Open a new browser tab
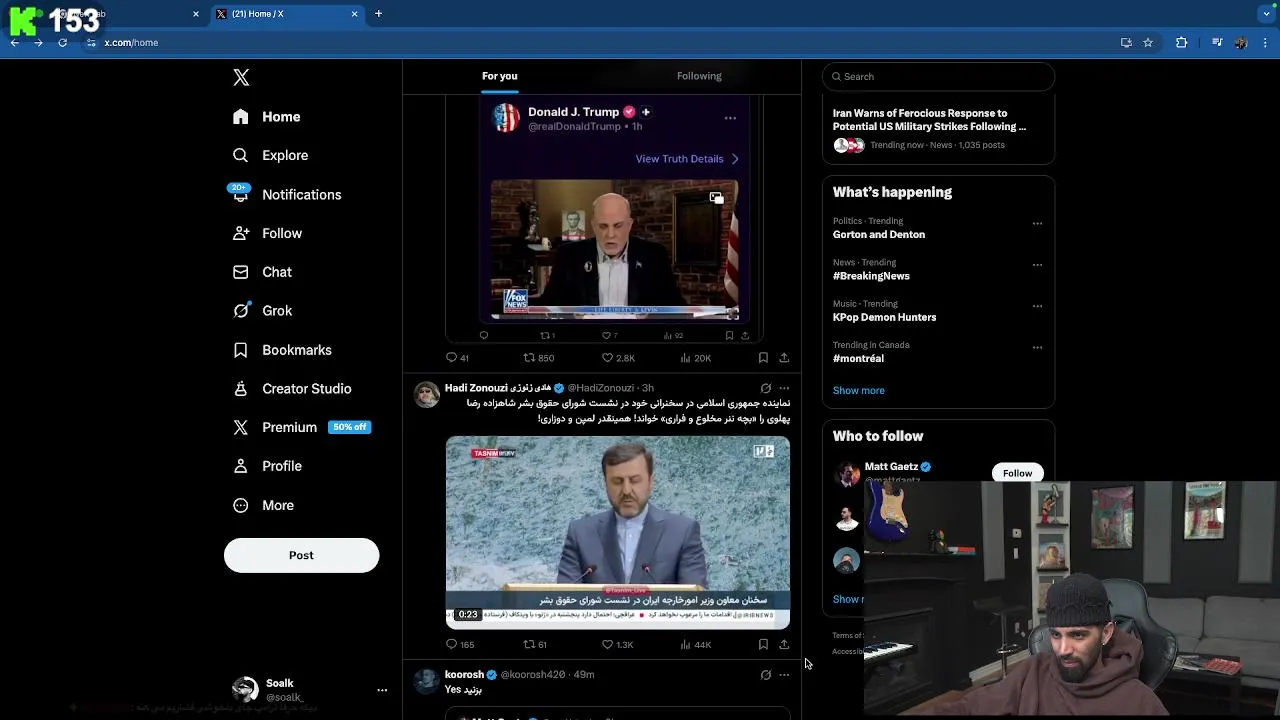Image resolution: width=1280 pixels, height=720 pixels. [378, 14]
